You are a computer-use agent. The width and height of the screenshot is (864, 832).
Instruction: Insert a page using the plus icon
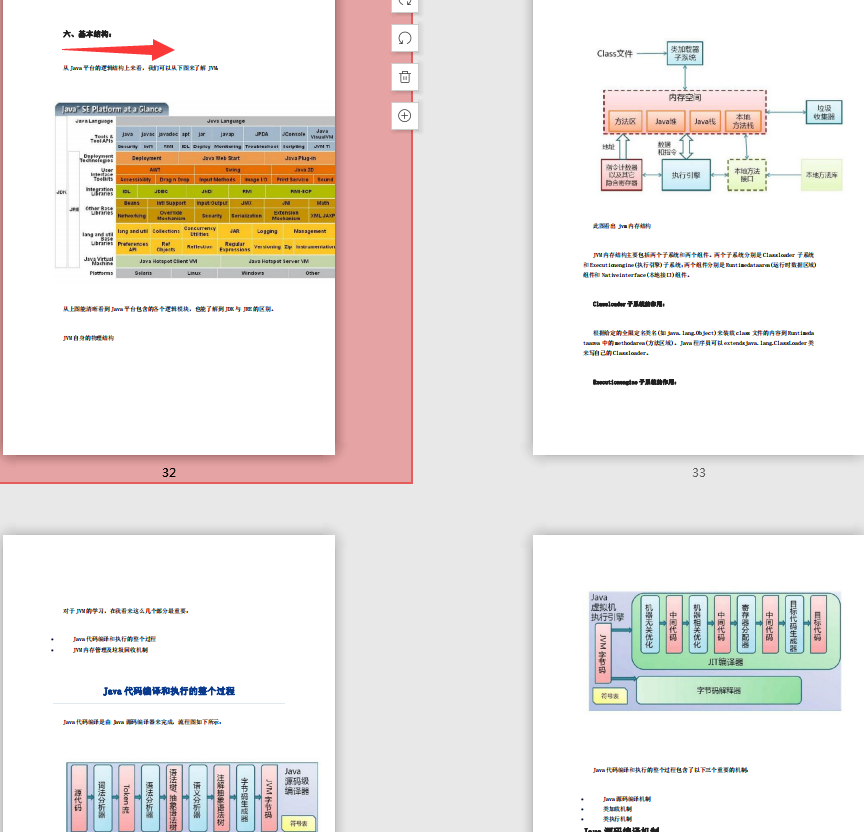pos(404,116)
